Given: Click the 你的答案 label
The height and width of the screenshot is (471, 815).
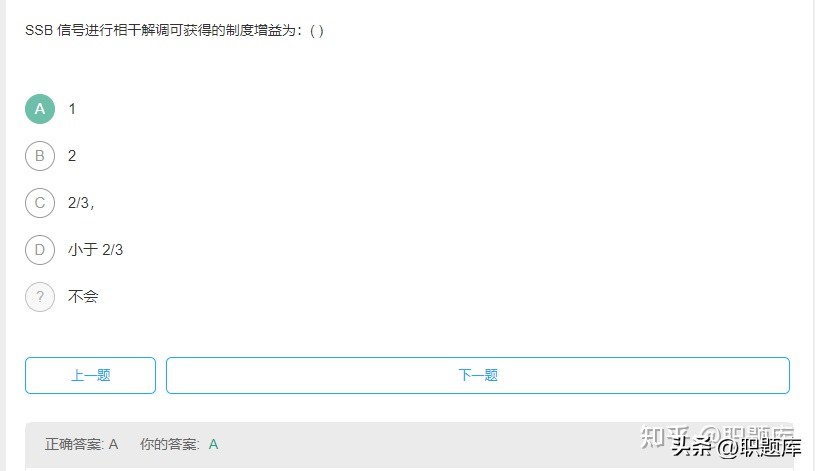Looking at the screenshot, I should coord(169,444).
